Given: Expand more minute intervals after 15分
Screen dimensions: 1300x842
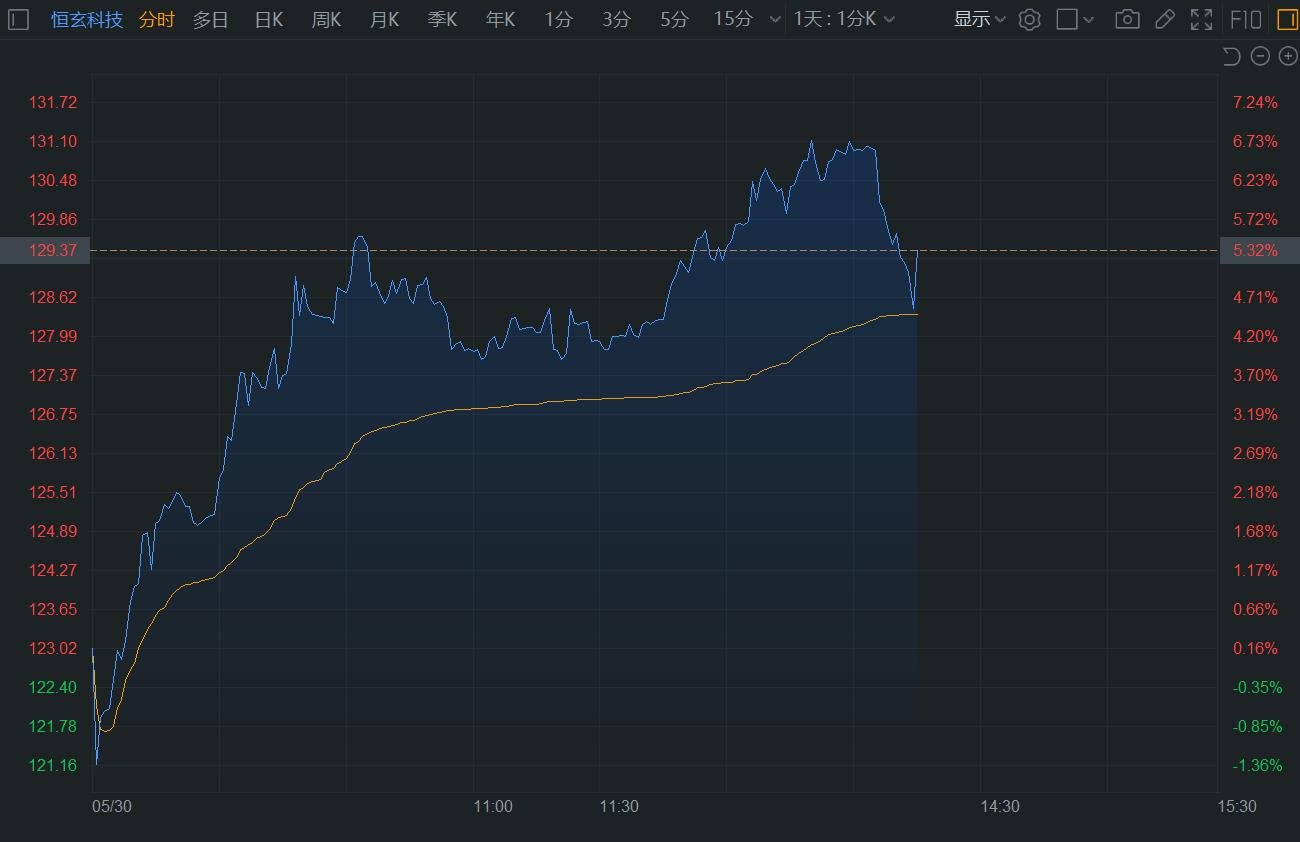Looking at the screenshot, I should pyautogui.click(x=775, y=19).
